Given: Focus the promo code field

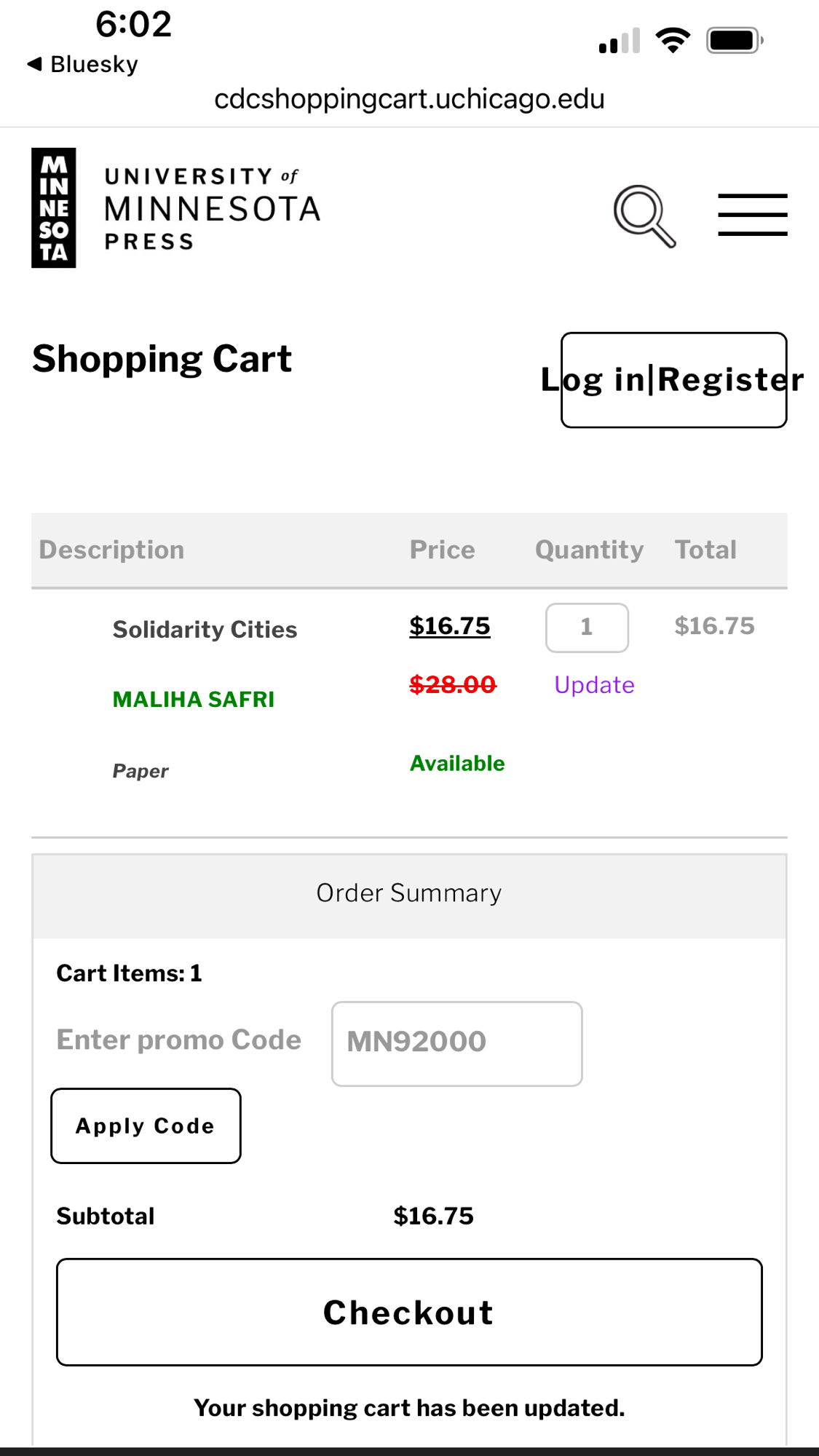Looking at the screenshot, I should 456,1043.
